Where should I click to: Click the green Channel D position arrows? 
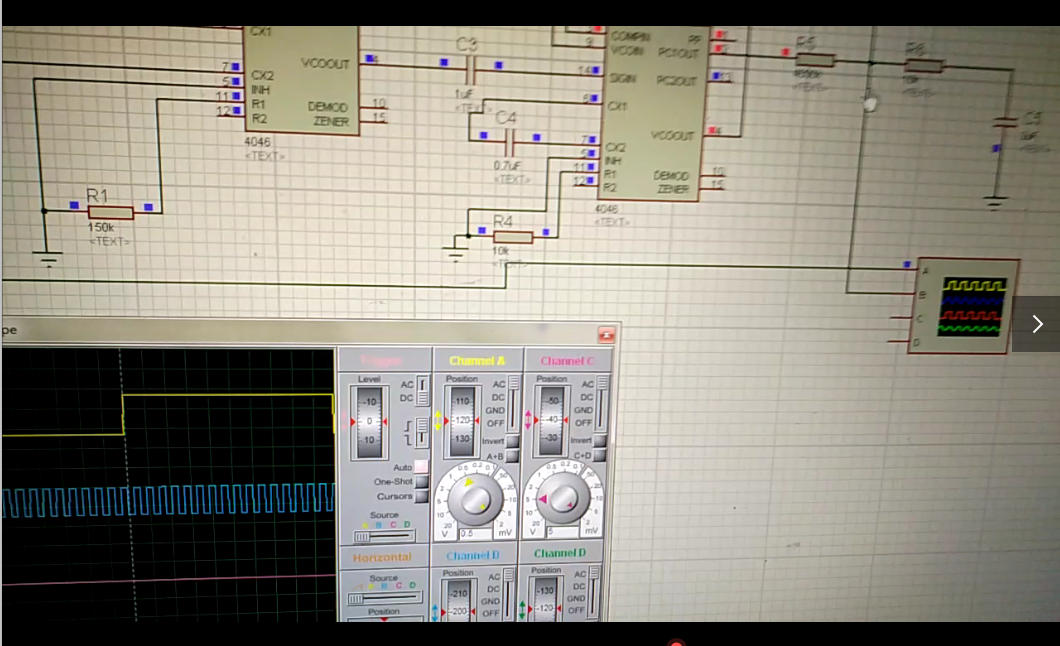[x=522, y=609]
